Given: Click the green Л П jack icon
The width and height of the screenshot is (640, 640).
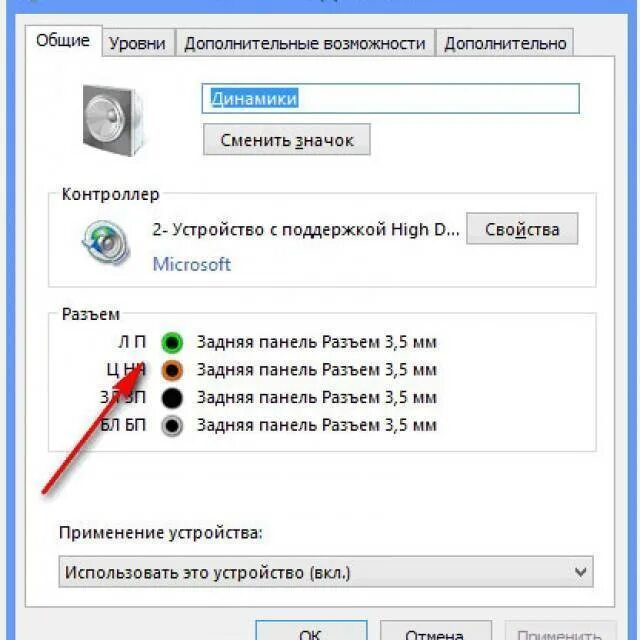Looking at the screenshot, I should [172, 342].
